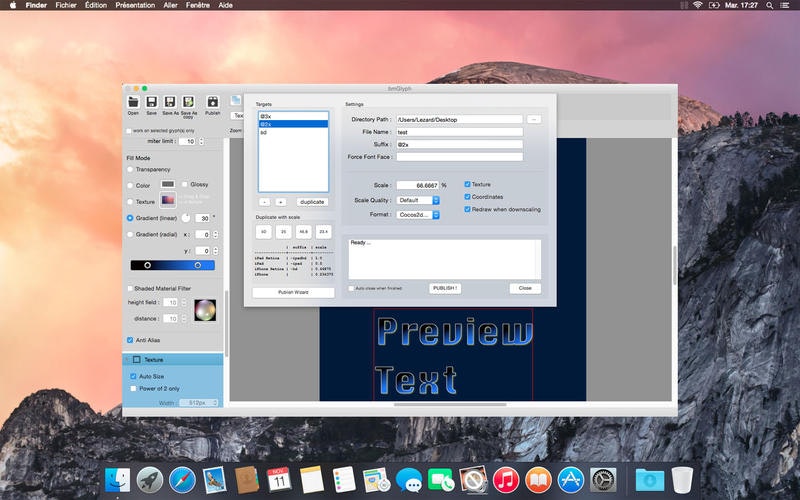Click the PUBLISH ! button
The width and height of the screenshot is (800, 500).
pos(444,288)
